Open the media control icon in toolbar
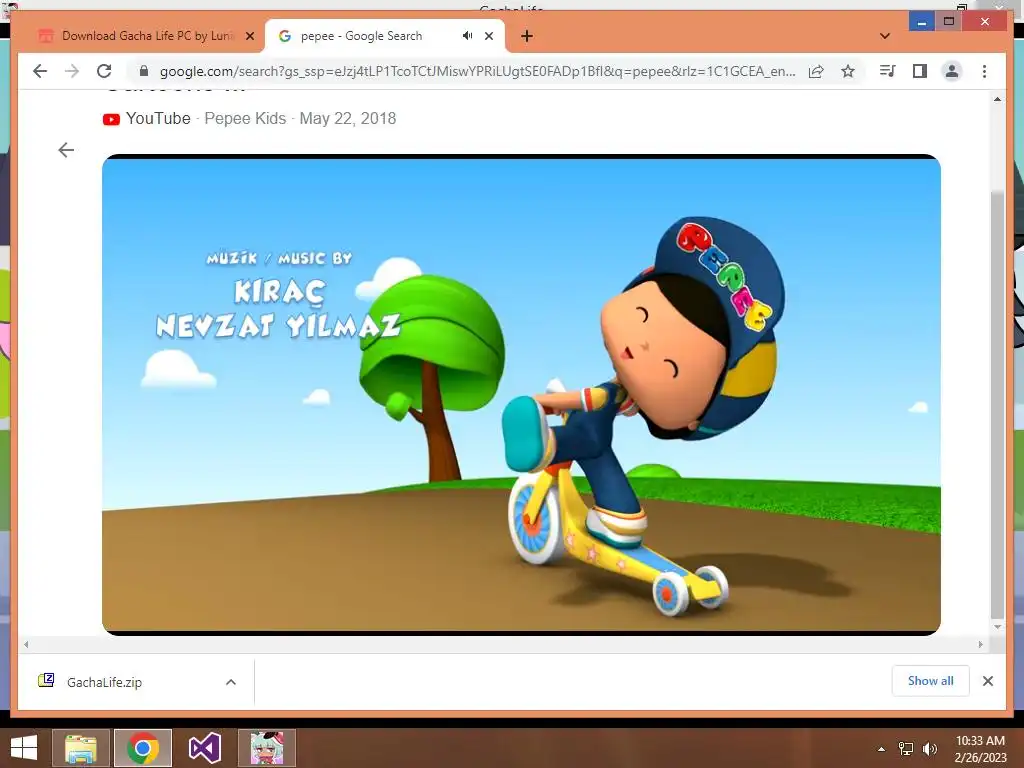1024x768 pixels. click(x=888, y=71)
